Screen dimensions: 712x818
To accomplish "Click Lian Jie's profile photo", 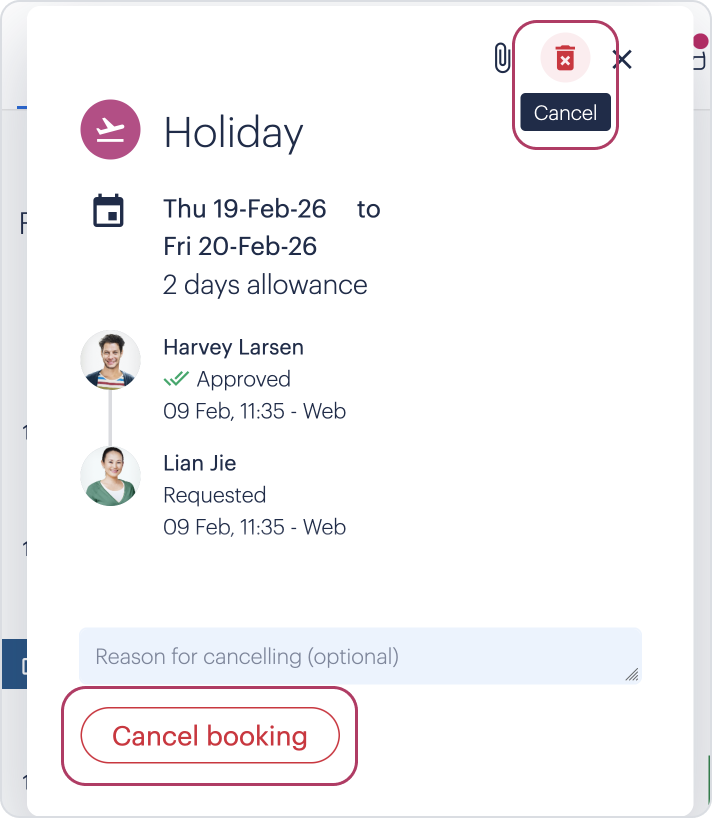I will [x=110, y=476].
